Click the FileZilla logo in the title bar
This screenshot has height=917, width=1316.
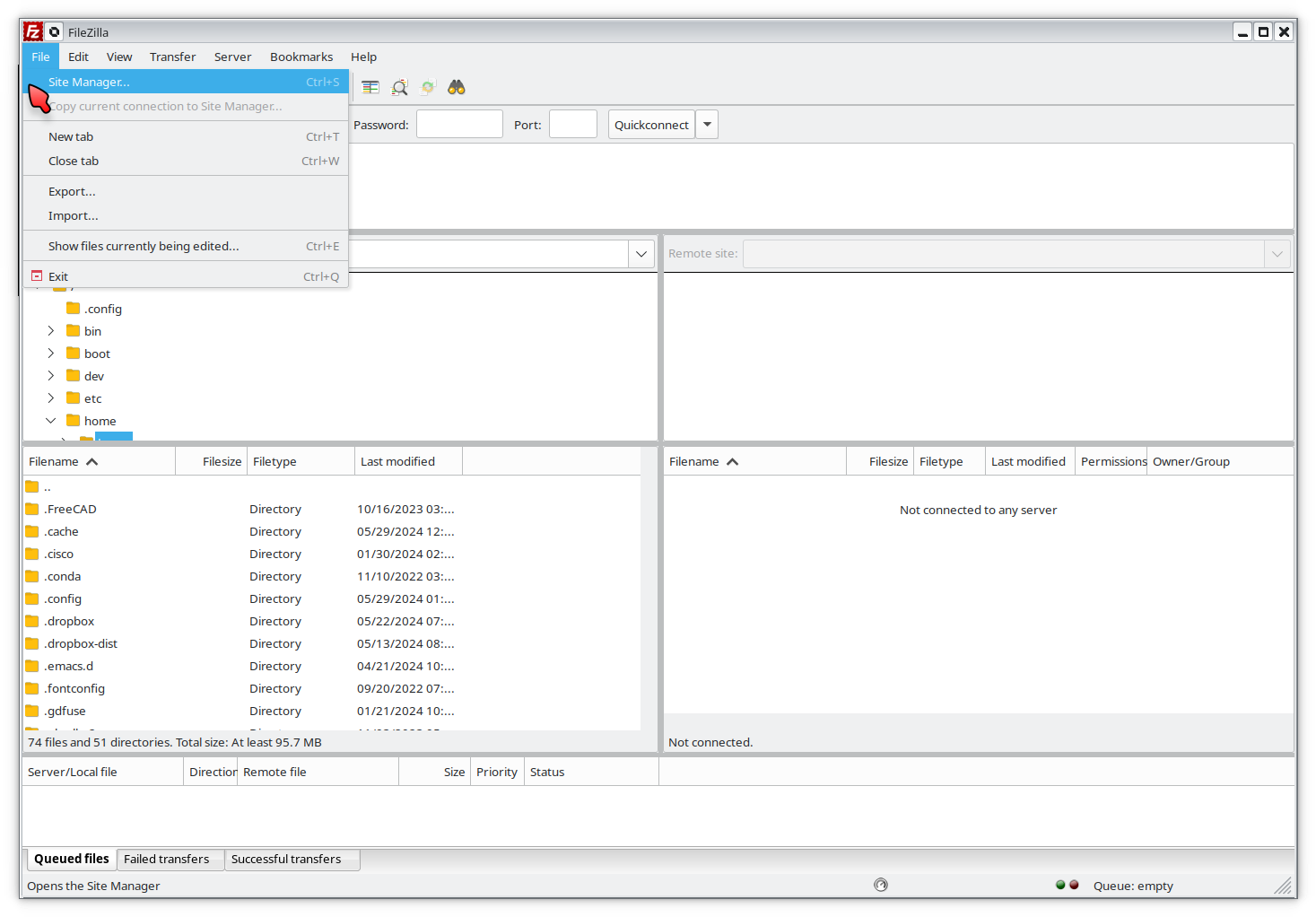click(33, 31)
